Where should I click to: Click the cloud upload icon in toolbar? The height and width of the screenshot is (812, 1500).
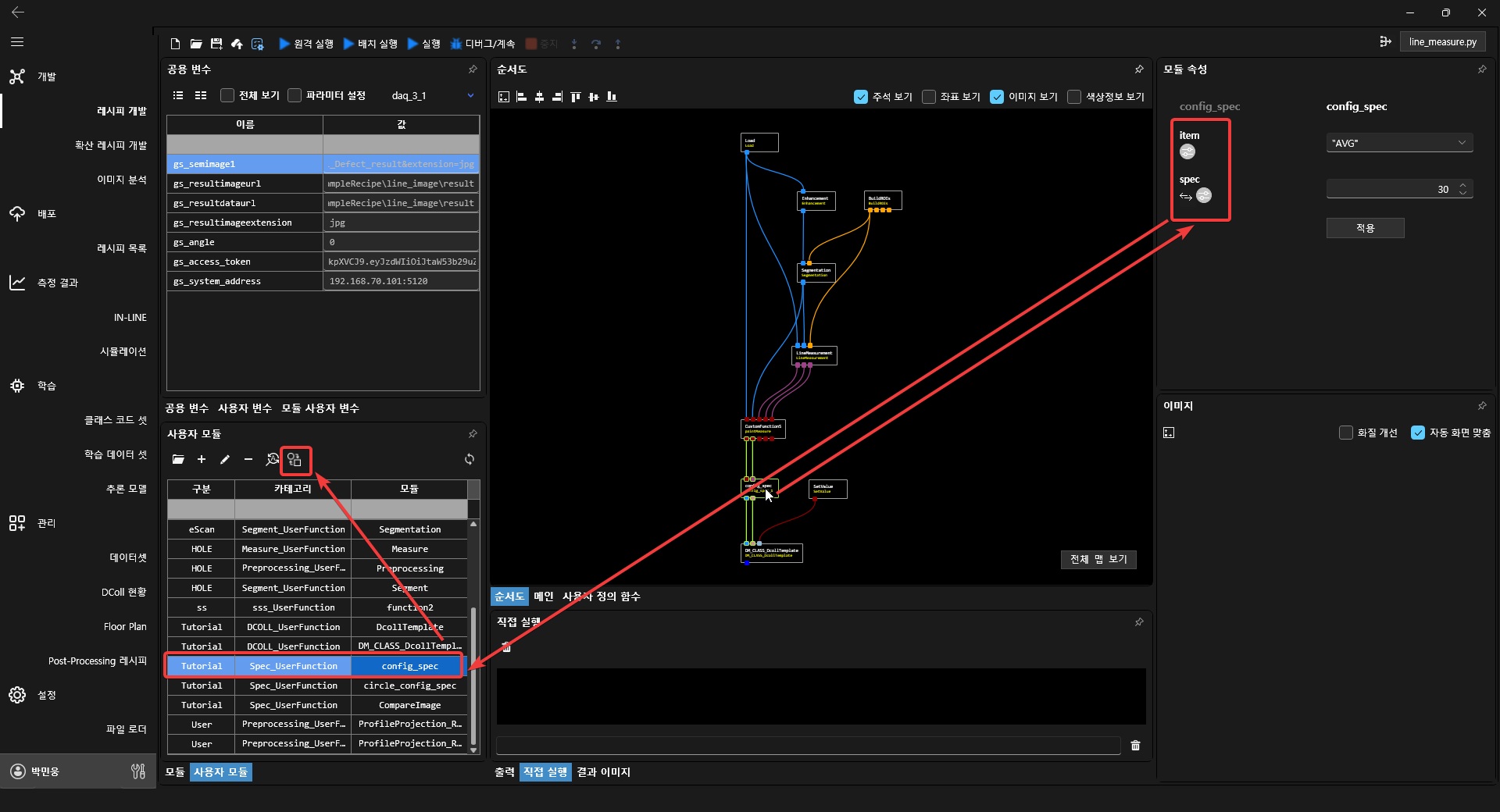237,44
